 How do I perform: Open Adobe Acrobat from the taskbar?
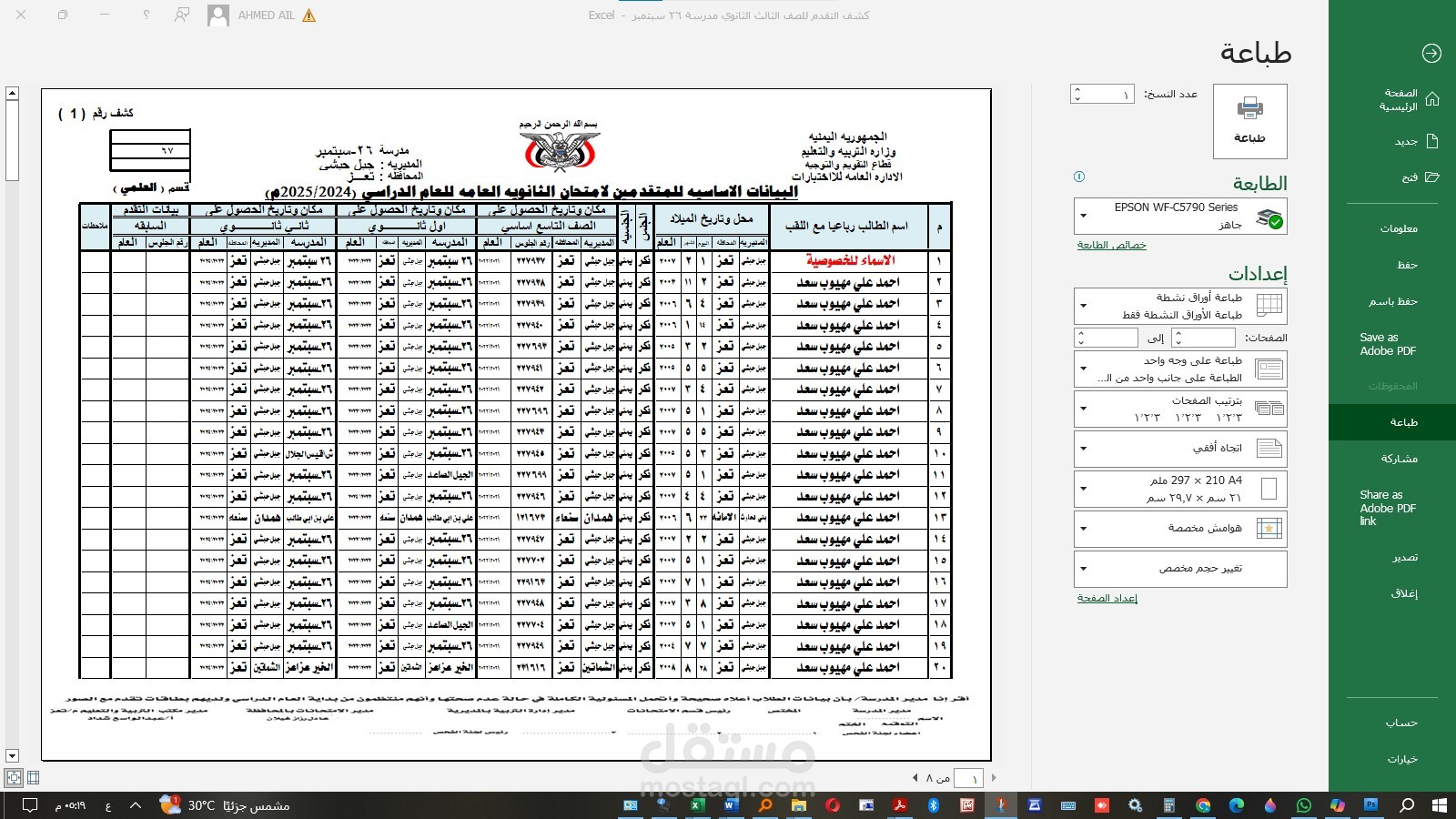(x=899, y=805)
